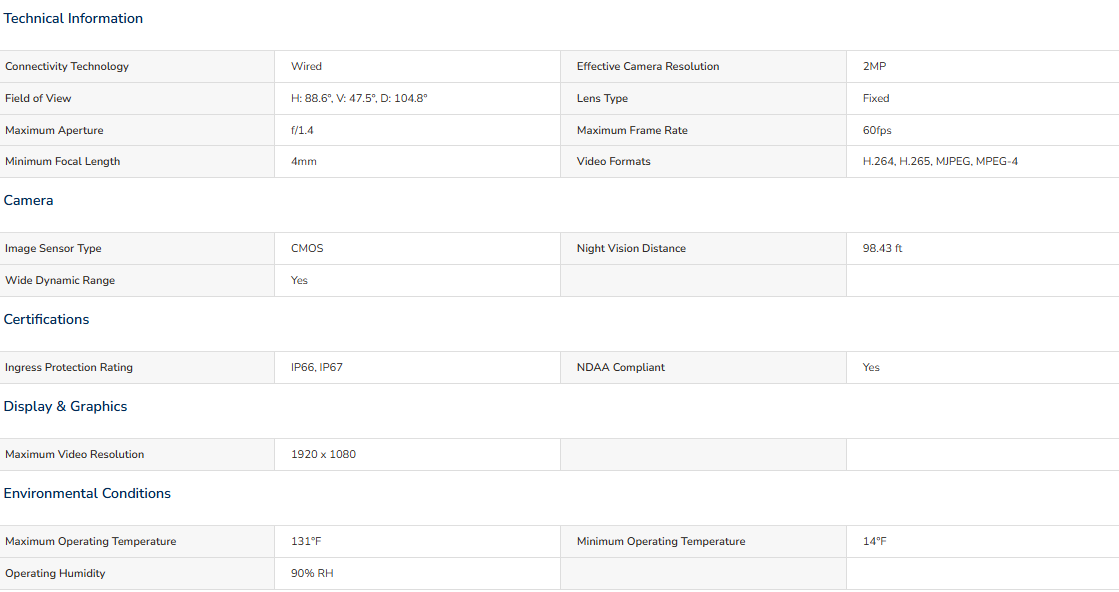The height and width of the screenshot is (592, 1119).
Task: Click the Technical Information heading
Action: point(73,19)
